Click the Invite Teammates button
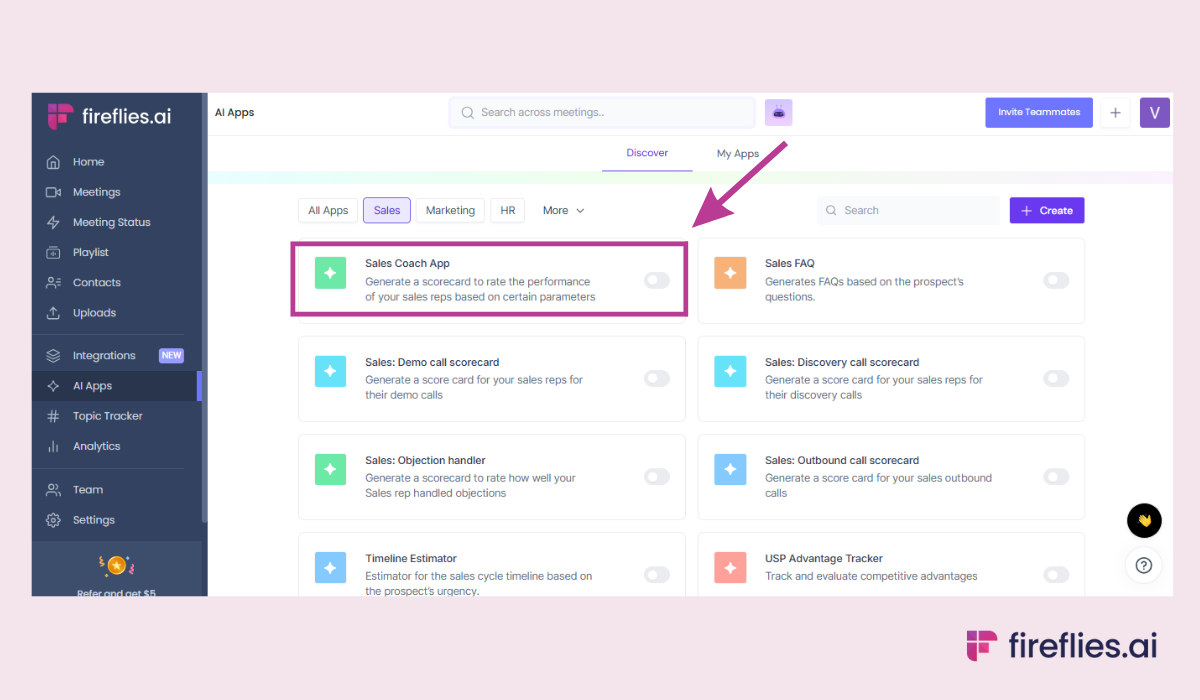Screen dimensions: 1200x700 [x=1038, y=113]
